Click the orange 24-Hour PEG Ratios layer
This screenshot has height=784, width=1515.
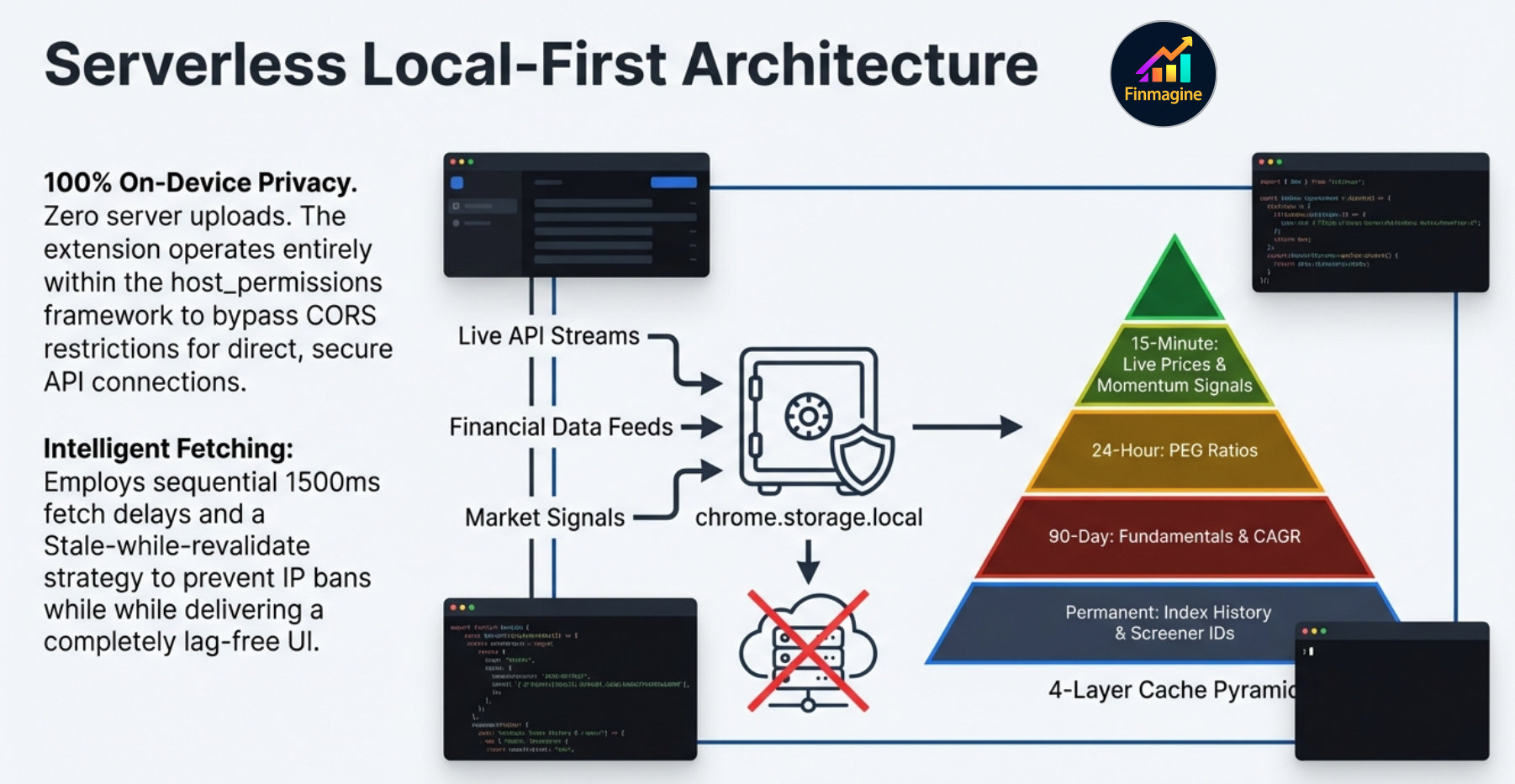pyautogui.click(x=1175, y=450)
